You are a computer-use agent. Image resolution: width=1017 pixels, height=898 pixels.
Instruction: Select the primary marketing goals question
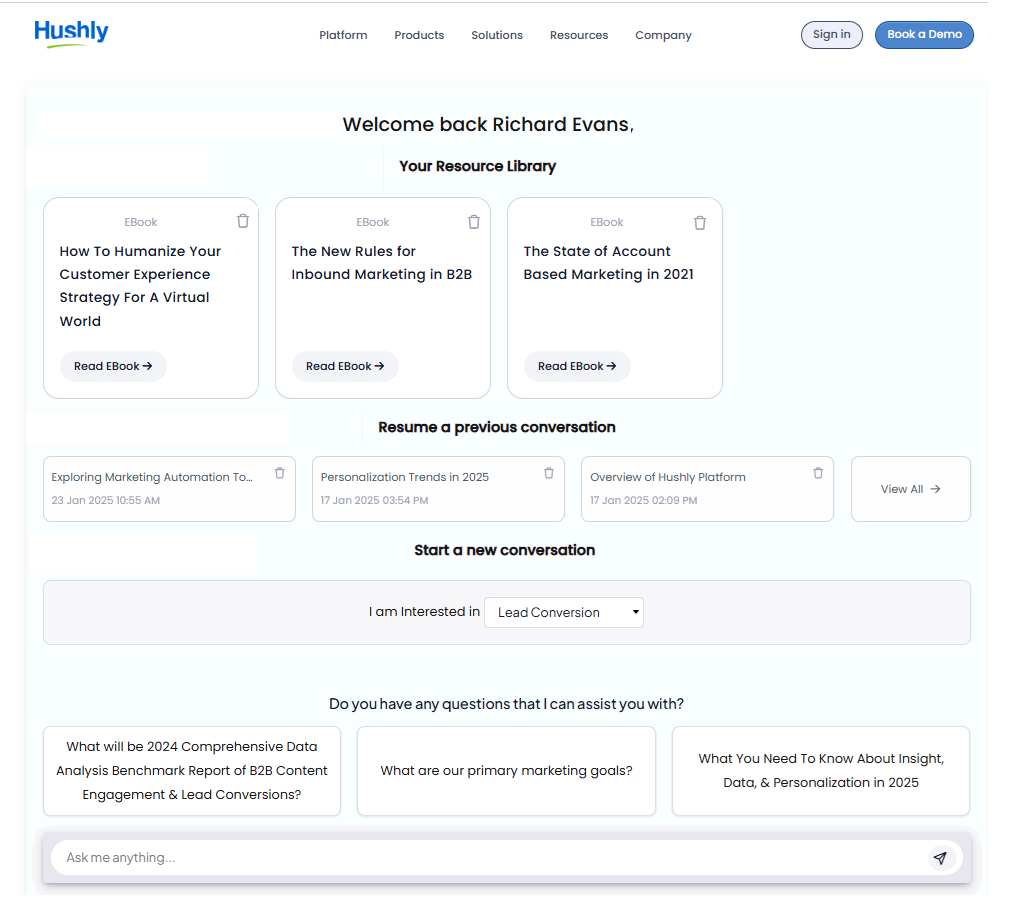507,771
